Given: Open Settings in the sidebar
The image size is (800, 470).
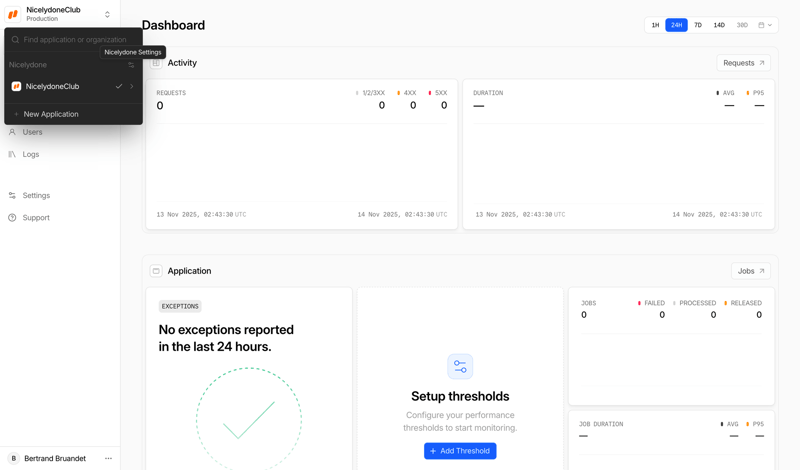Looking at the screenshot, I should [36, 195].
